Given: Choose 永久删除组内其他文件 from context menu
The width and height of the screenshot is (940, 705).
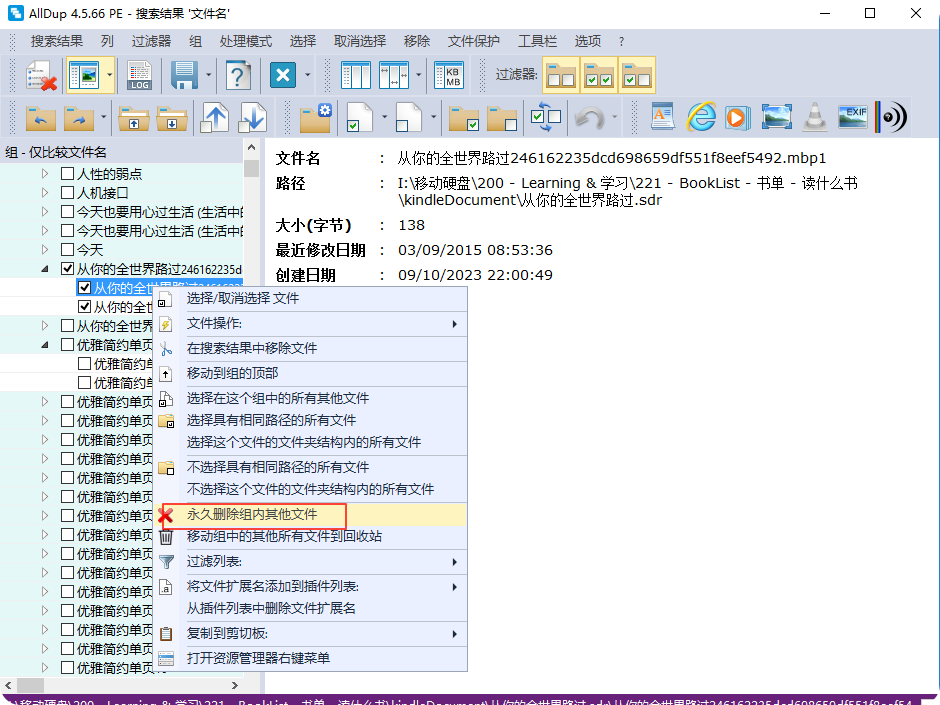Looking at the screenshot, I should point(251,514).
